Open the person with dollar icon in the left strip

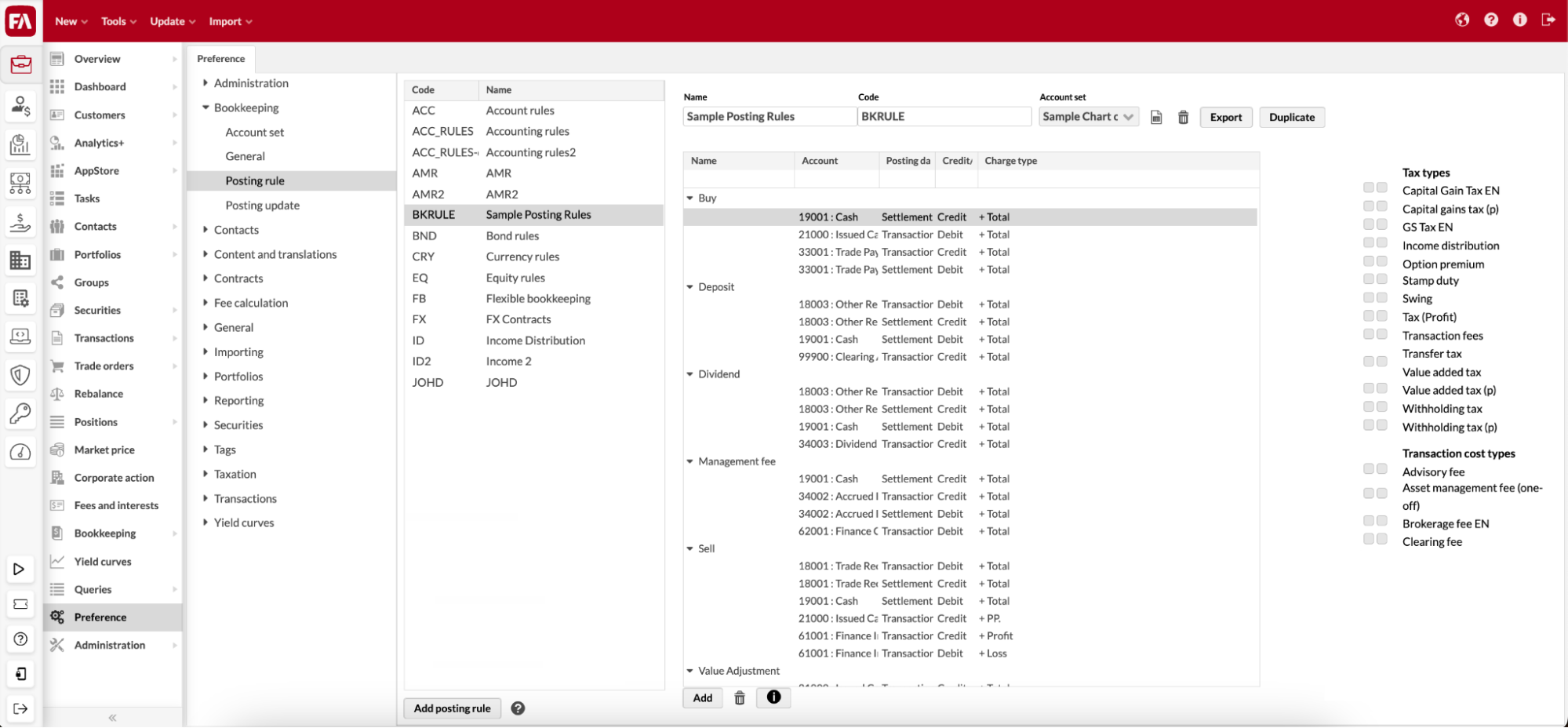[21, 105]
